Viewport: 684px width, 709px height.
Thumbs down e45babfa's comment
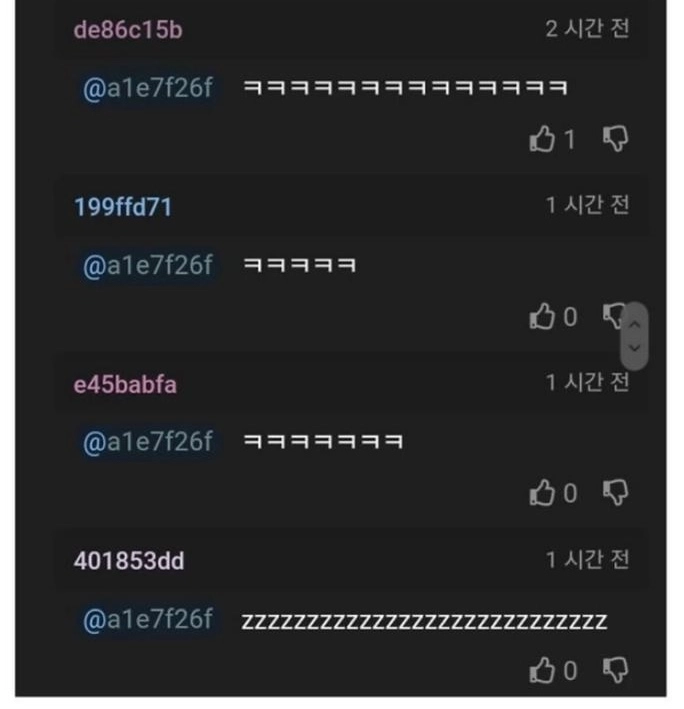(615, 492)
